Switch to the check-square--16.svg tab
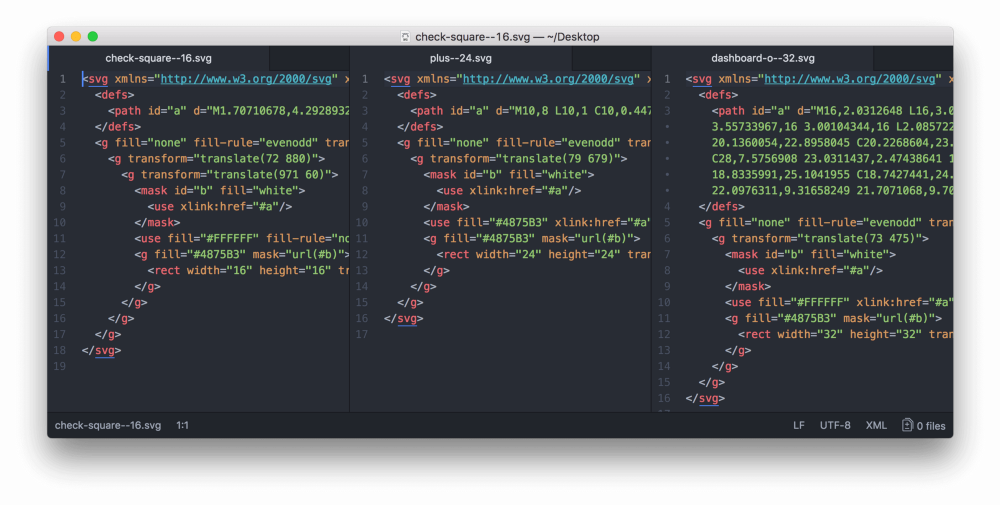This screenshot has width=1000, height=505. tap(159, 58)
